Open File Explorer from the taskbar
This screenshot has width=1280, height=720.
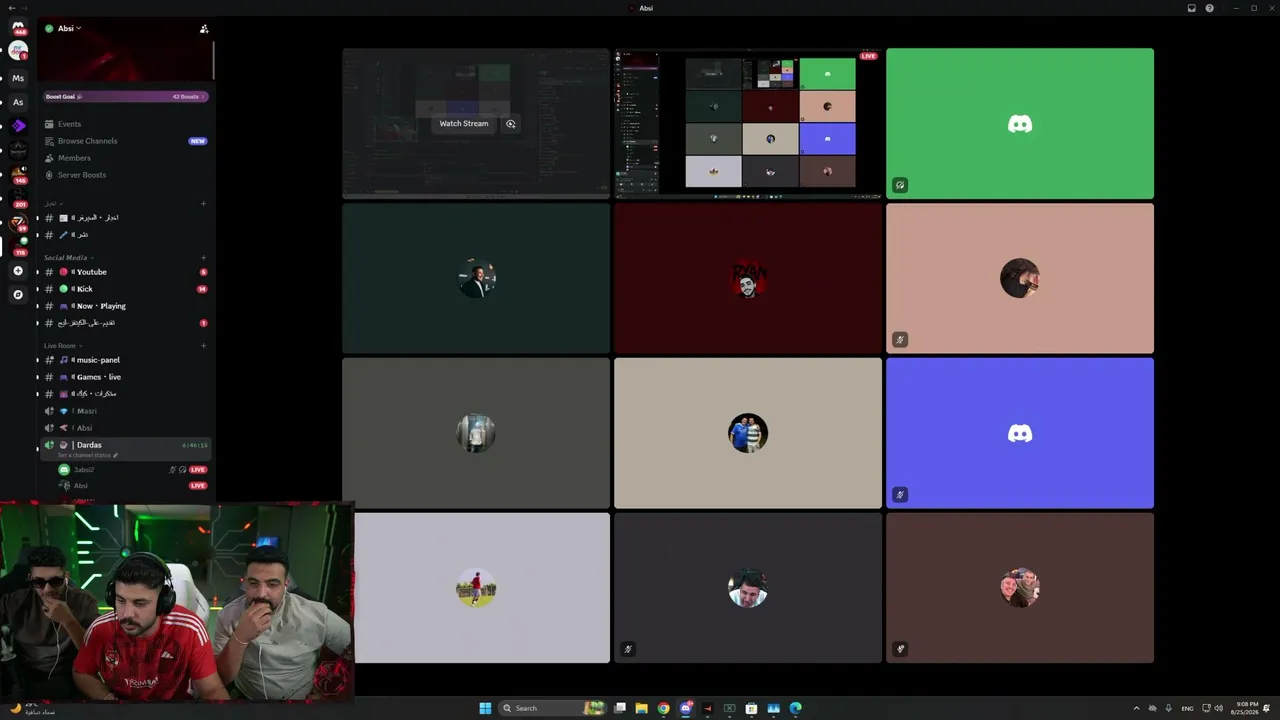click(x=641, y=708)
